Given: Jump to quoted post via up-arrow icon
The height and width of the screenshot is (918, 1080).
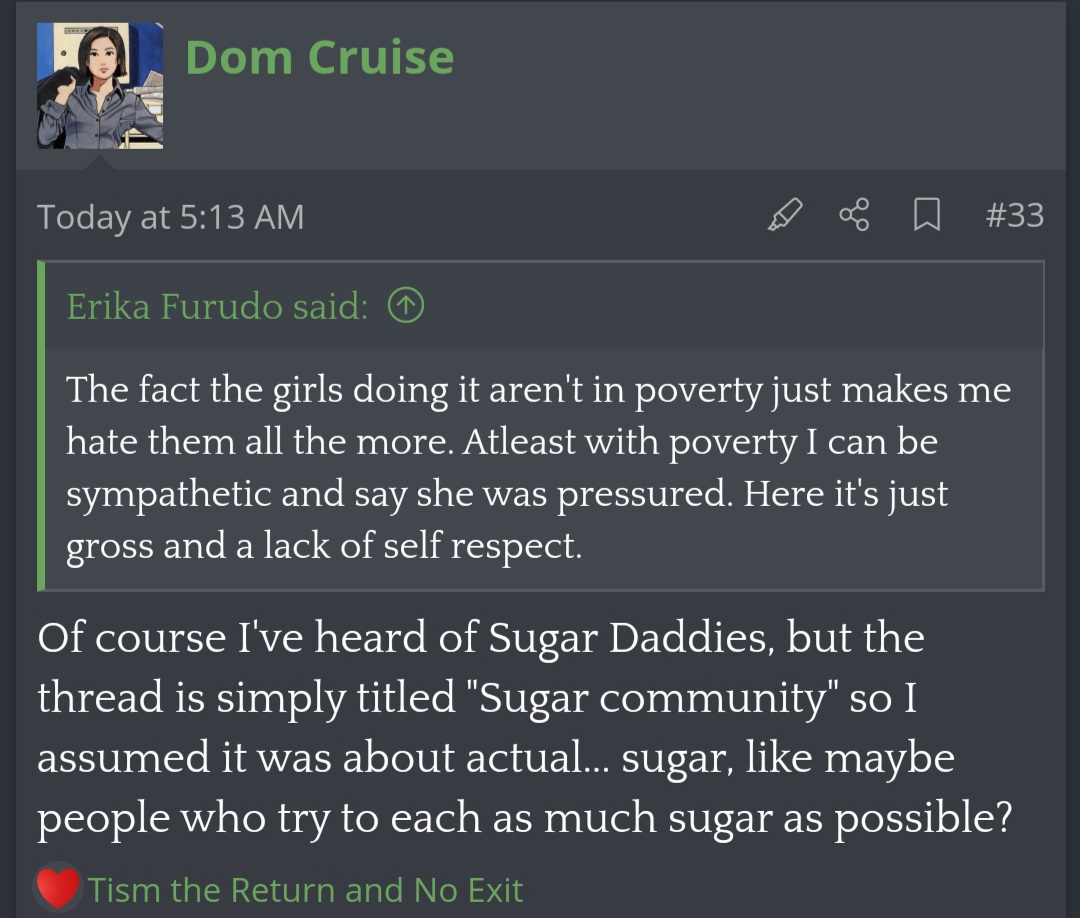Looking at the screenshot, I should tap(405, 306).
